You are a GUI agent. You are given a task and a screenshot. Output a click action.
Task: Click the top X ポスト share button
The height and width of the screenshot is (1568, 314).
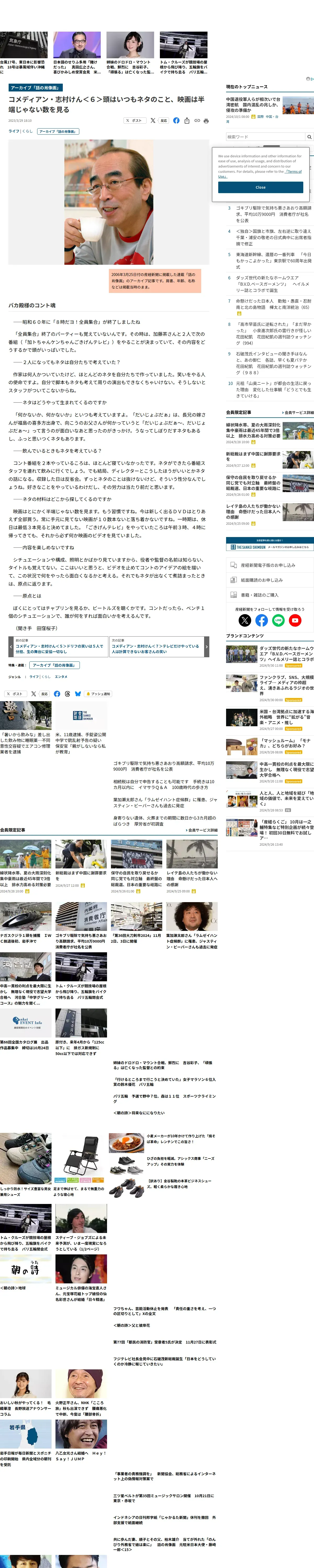click(x=135, y=120)
